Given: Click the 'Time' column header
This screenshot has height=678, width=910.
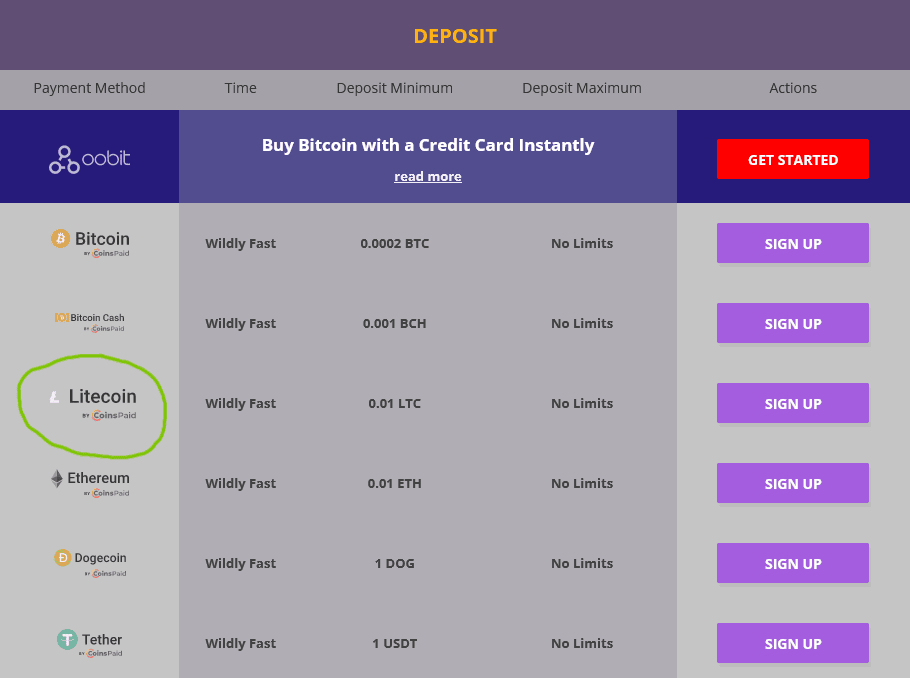Looking at the screenshot, I should pos(241,88).
